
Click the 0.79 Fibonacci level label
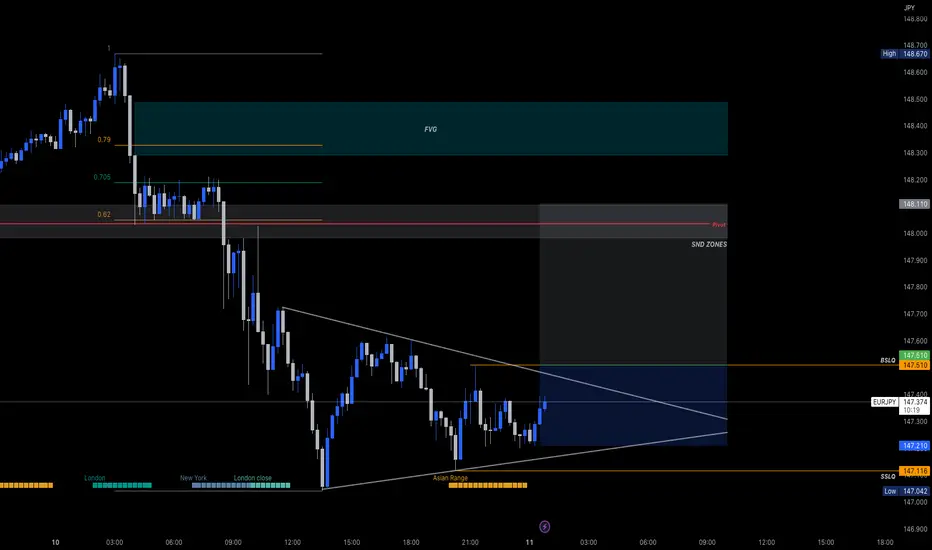[104, 140]
